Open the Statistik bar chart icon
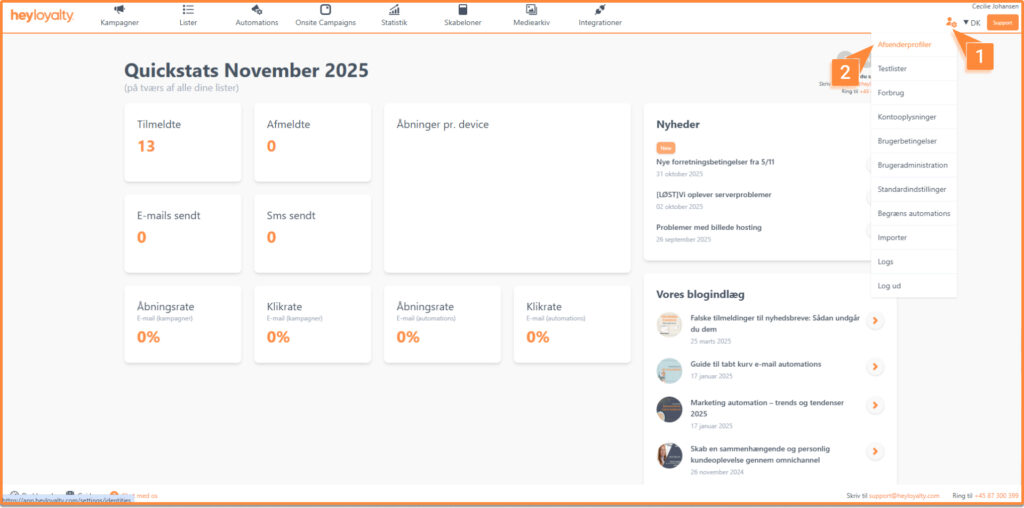Image resolution: width=1024 pixels, height=508 pixels. point(394,10)
